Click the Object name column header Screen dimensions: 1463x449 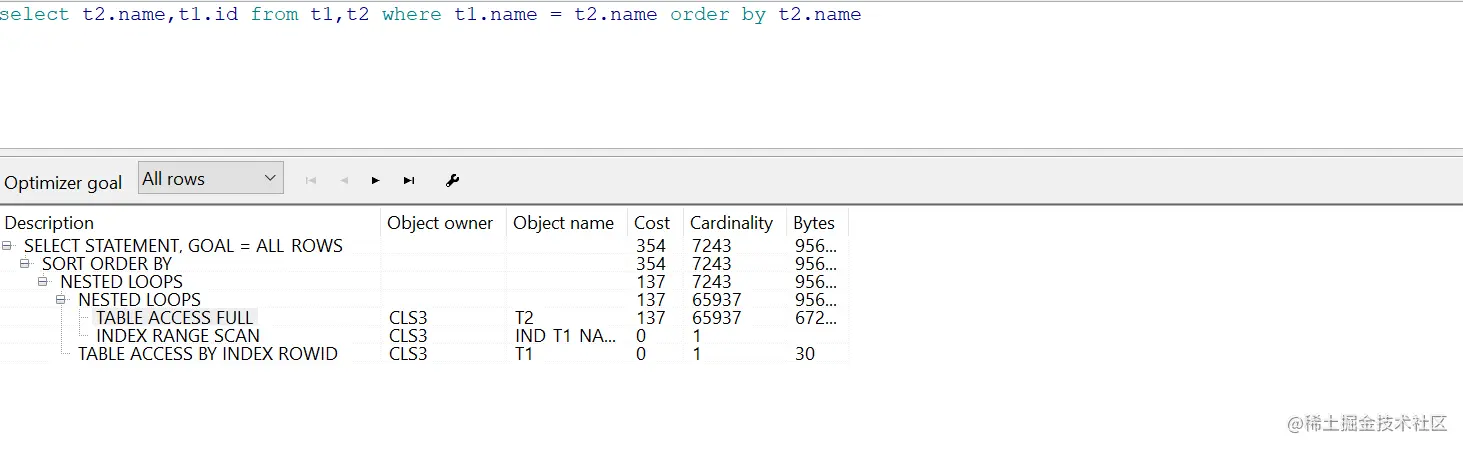pos(567,222)
